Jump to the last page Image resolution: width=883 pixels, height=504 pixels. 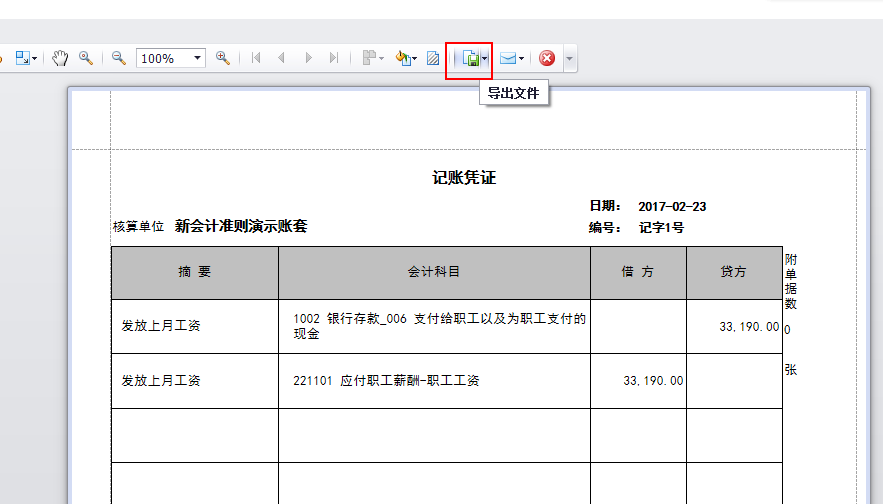(x=333, y=58)
